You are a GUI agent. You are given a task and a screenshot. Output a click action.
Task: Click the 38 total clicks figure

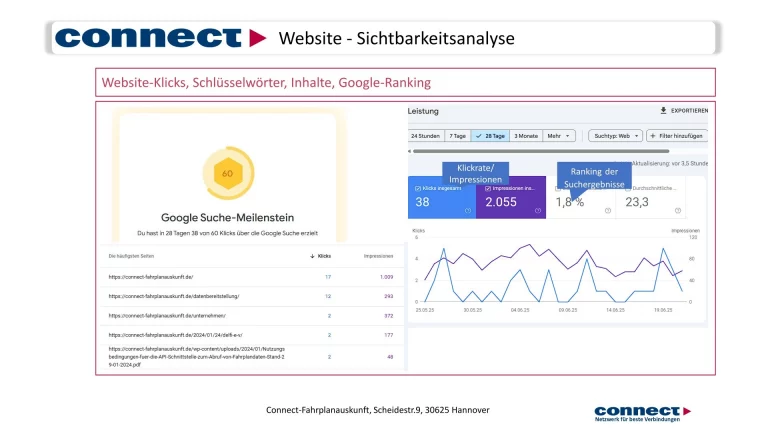422,202
